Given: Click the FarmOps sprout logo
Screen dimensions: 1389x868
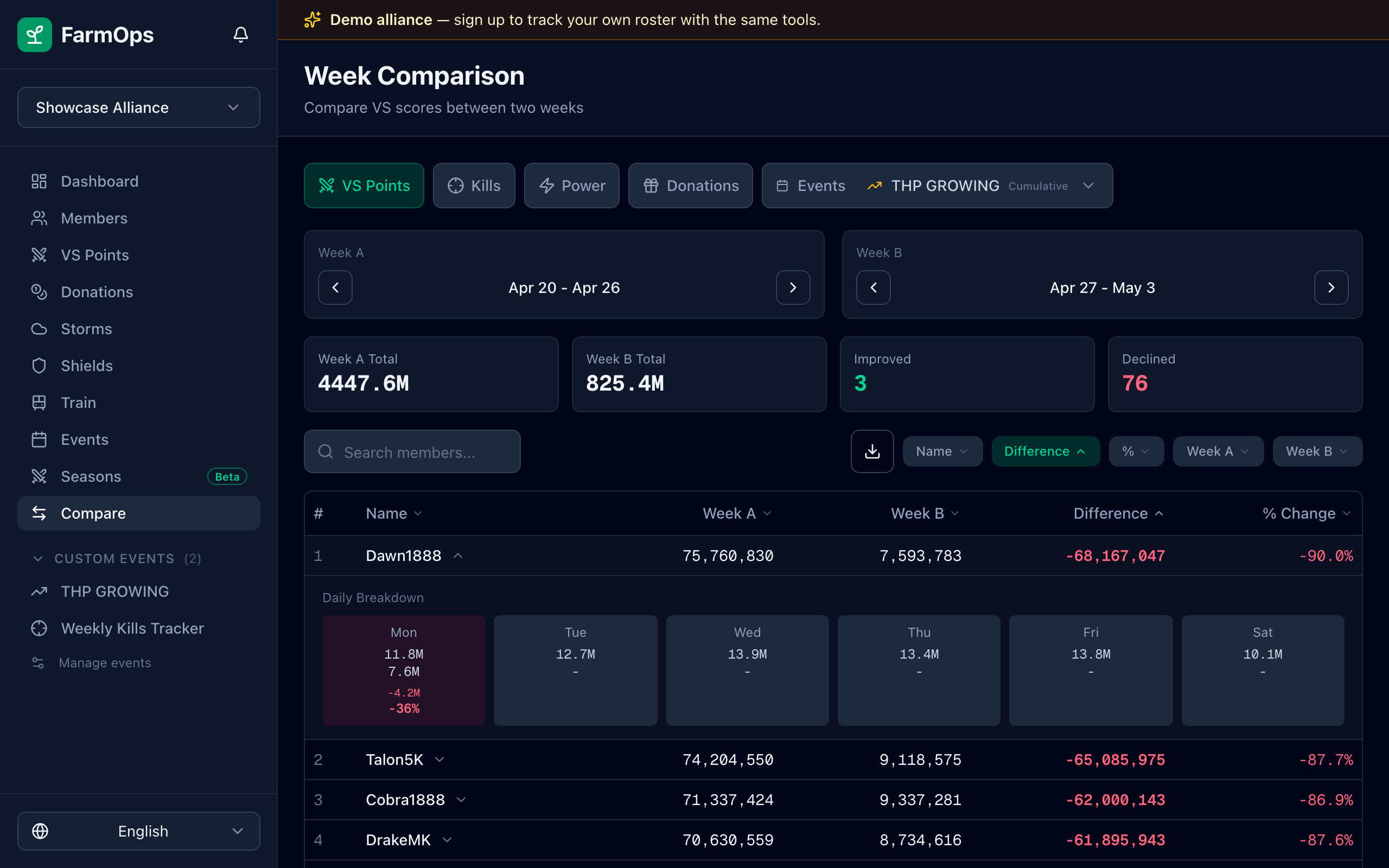Looking at the screenshot, I should pyautogui.click(x=34, y=34).
